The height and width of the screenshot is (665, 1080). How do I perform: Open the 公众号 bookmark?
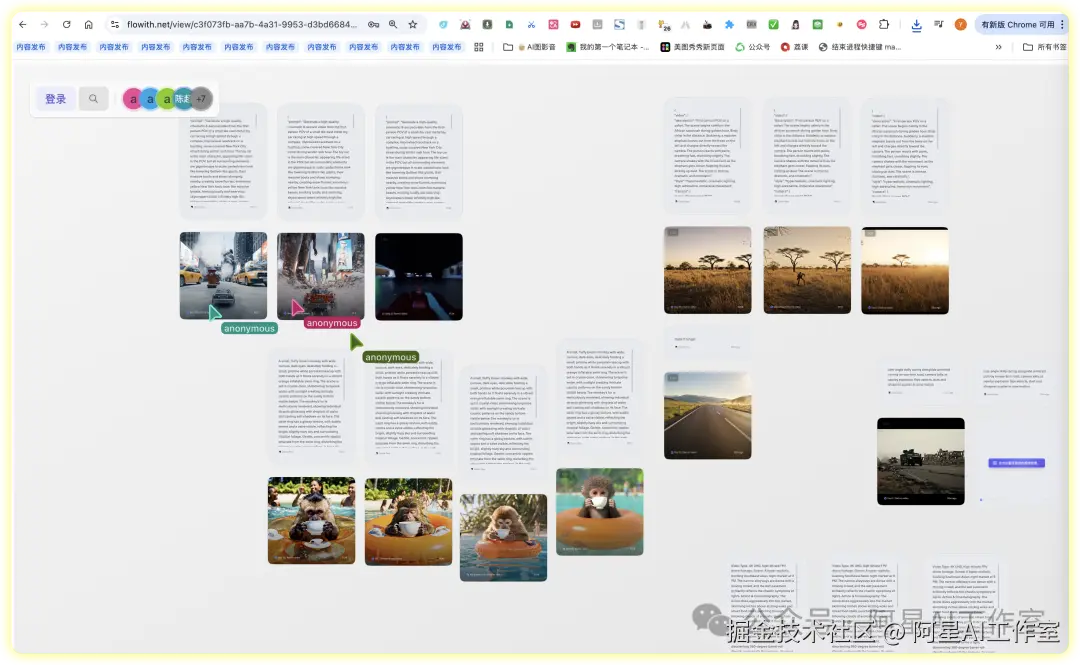752,47
